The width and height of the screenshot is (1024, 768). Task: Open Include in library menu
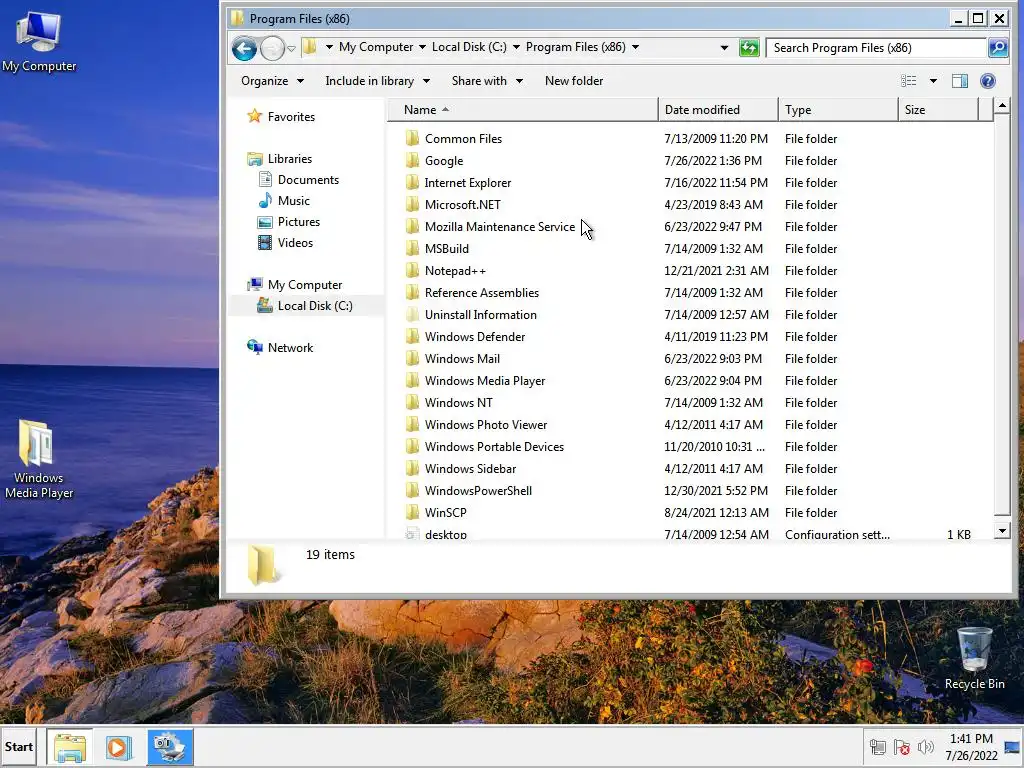coord(377,81)
